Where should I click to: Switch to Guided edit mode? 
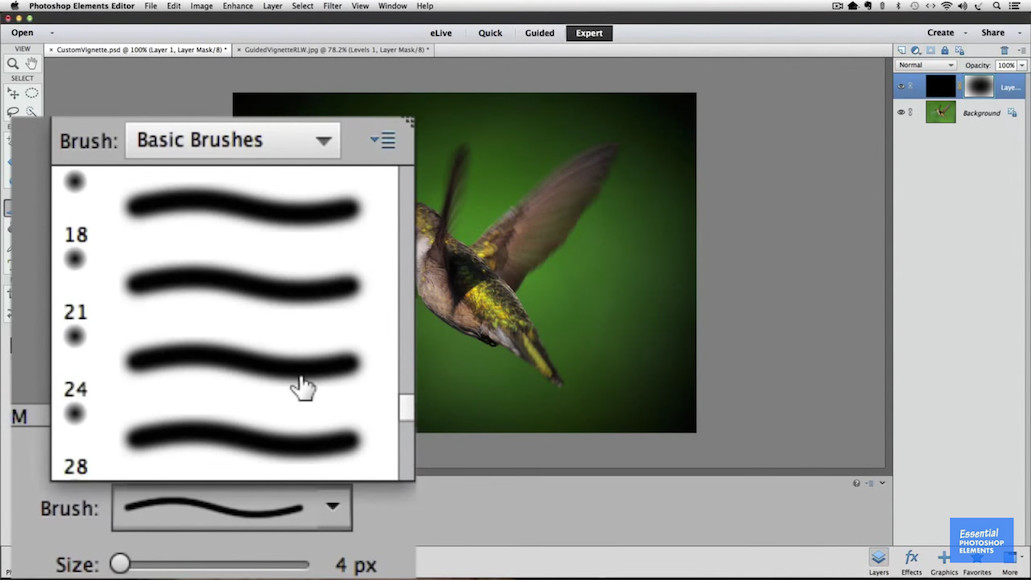[539, 33]
